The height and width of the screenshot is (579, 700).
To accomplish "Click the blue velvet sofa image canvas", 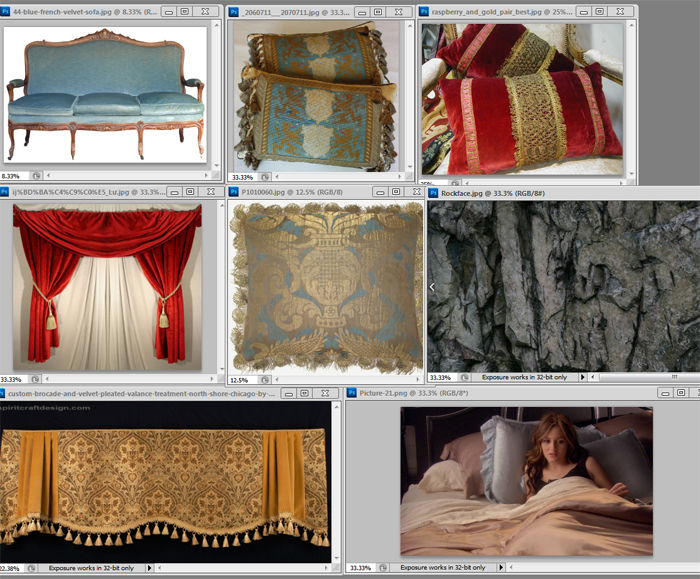I will coord(105,95).
